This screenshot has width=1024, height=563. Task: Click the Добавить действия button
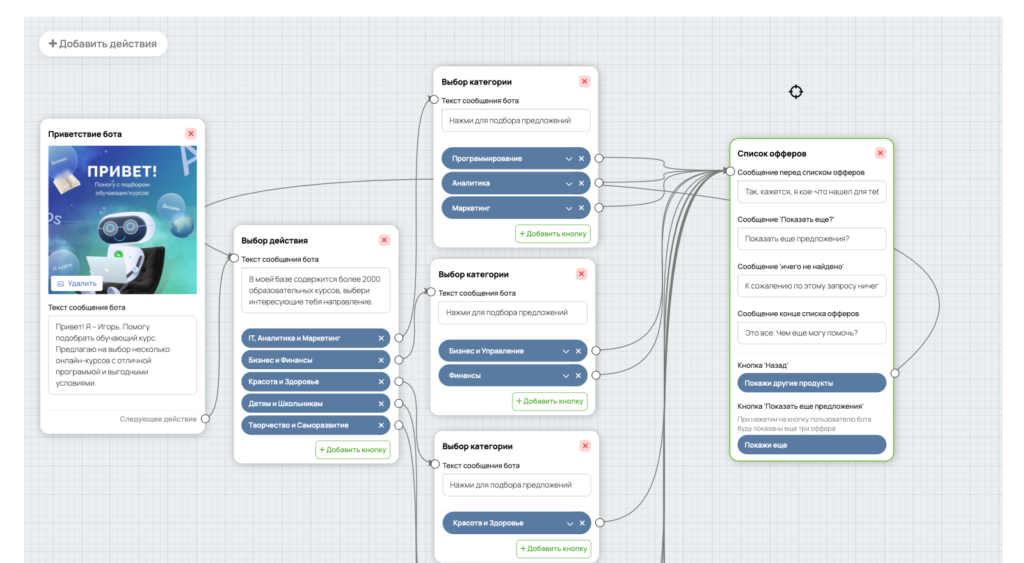[103, 44]
